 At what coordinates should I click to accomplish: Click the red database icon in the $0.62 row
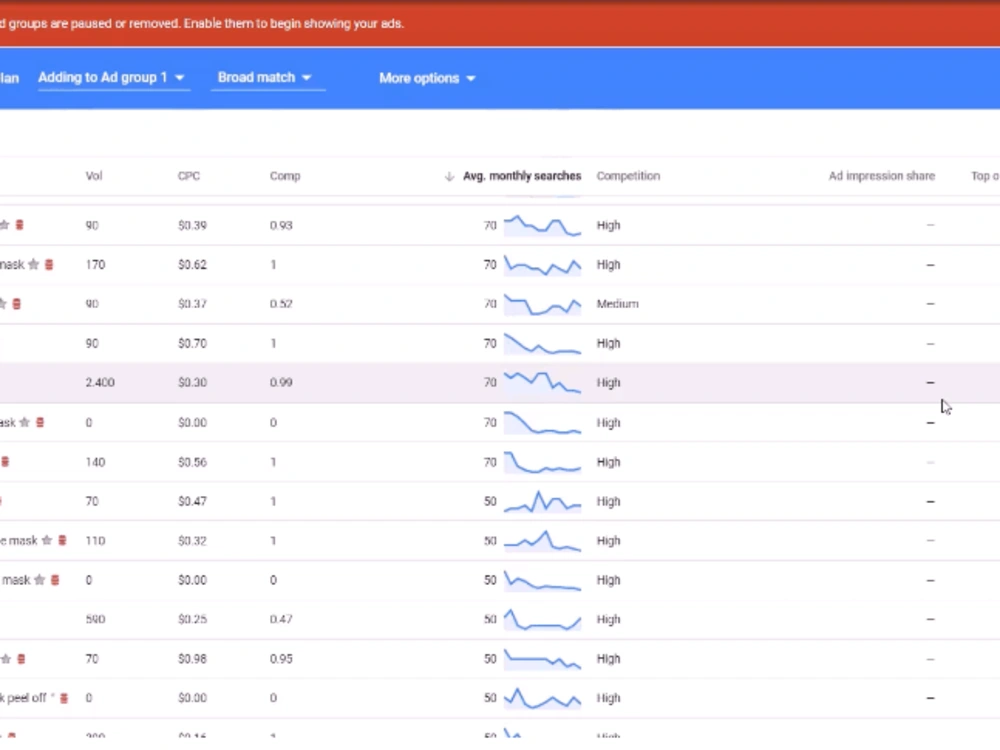click(49, 265)
